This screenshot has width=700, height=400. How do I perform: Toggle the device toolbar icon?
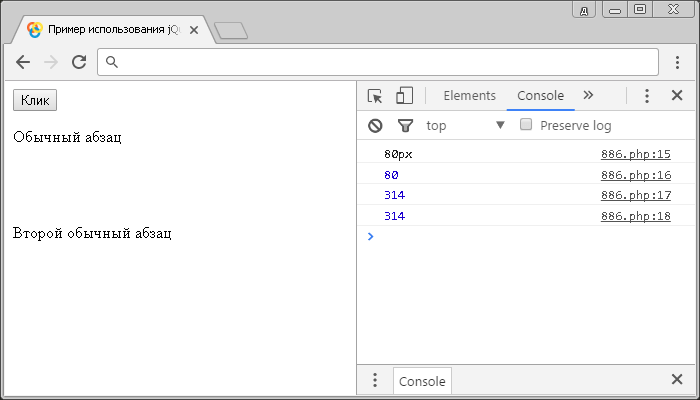click(x=405, y=96)
